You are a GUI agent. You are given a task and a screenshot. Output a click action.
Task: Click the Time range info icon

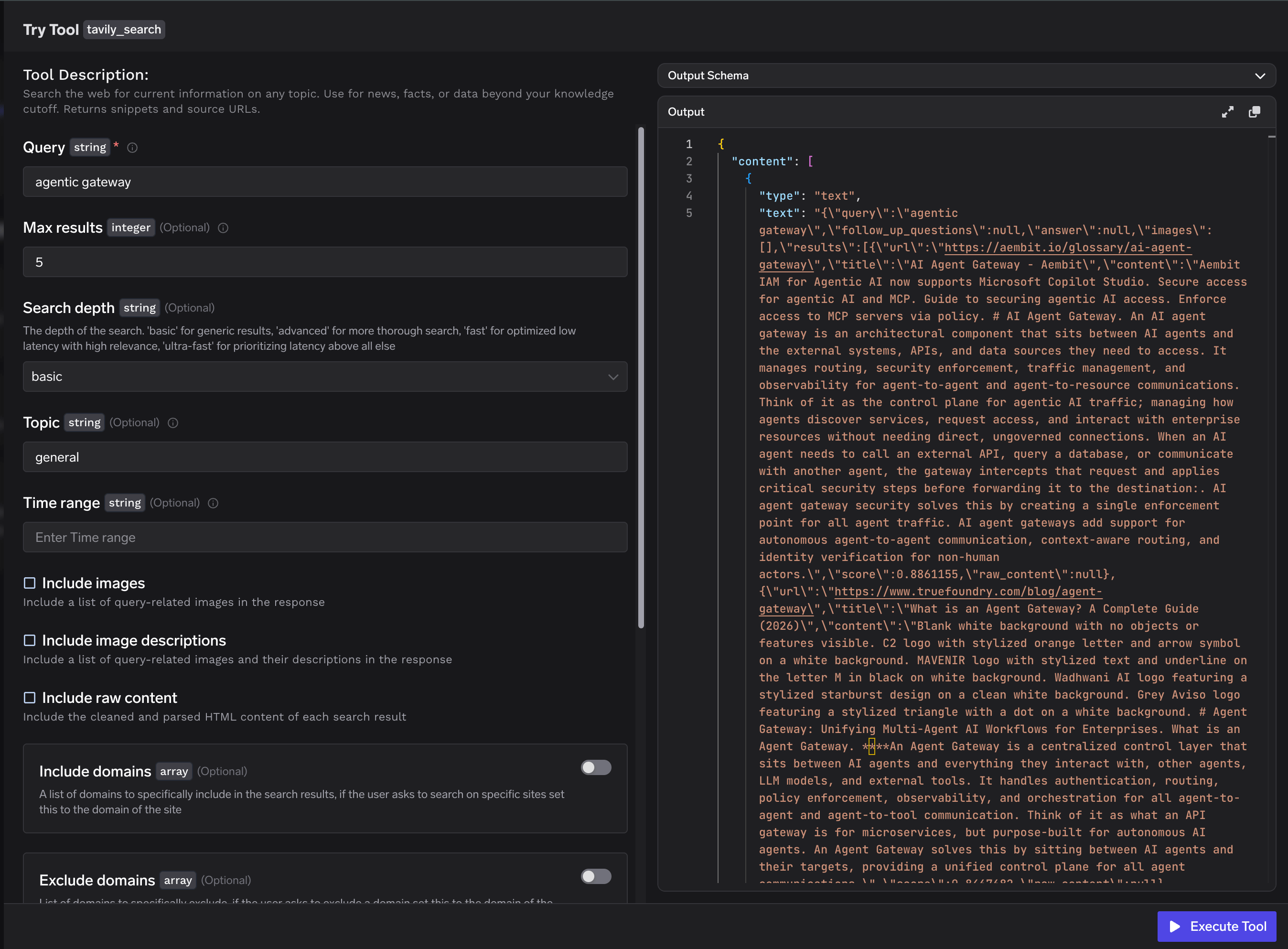coord(213,503)
